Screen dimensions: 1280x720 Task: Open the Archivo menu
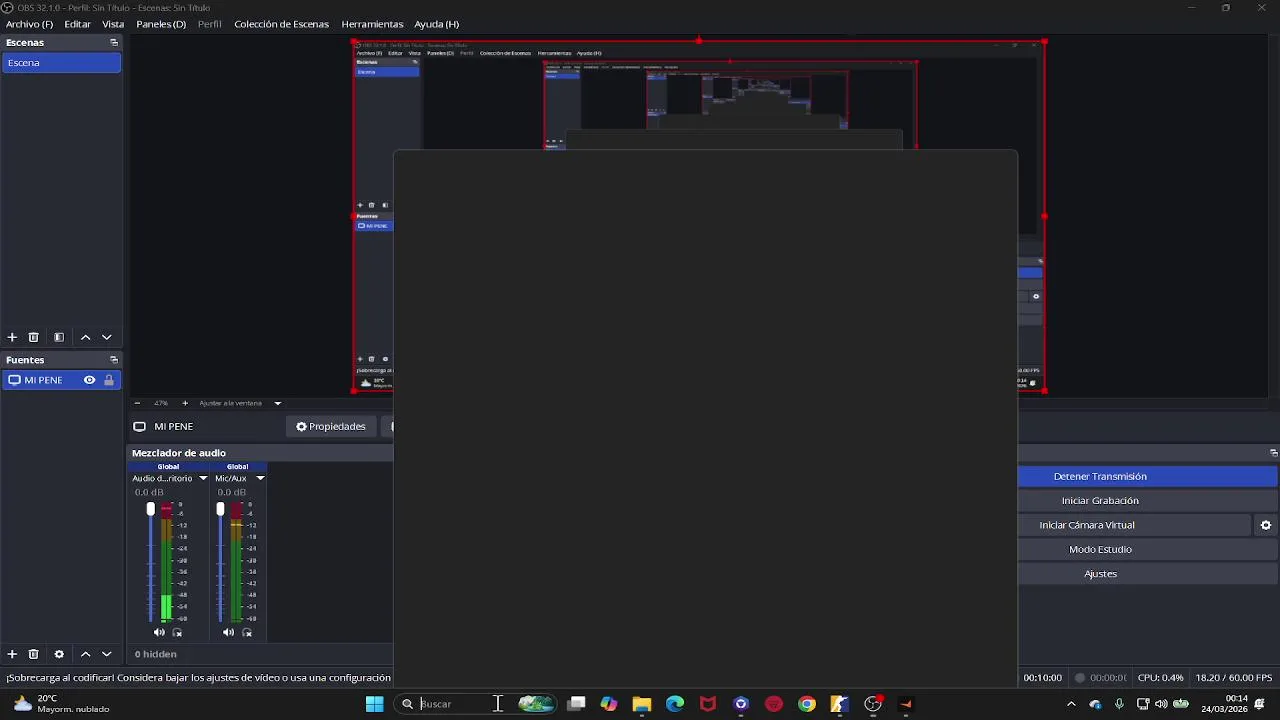[29, 24]
